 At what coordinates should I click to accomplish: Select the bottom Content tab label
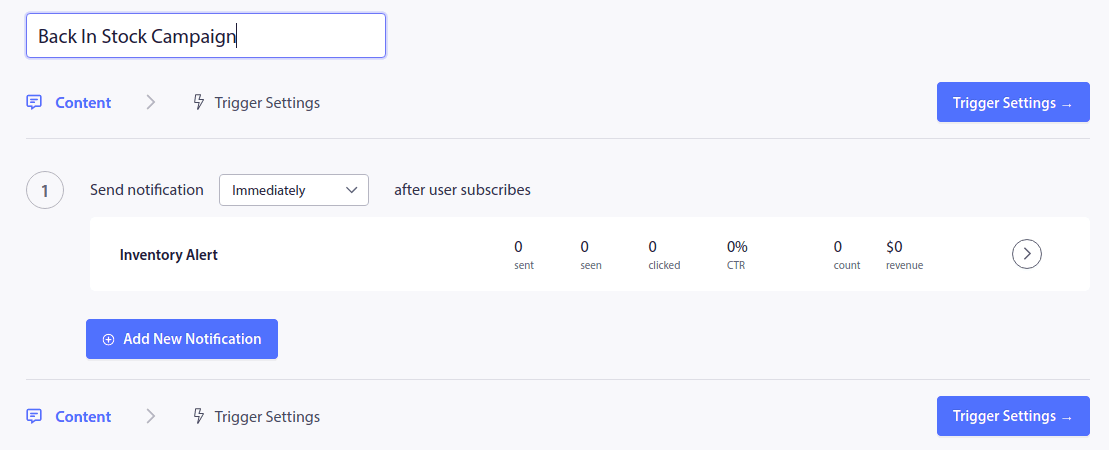[83, 416]
